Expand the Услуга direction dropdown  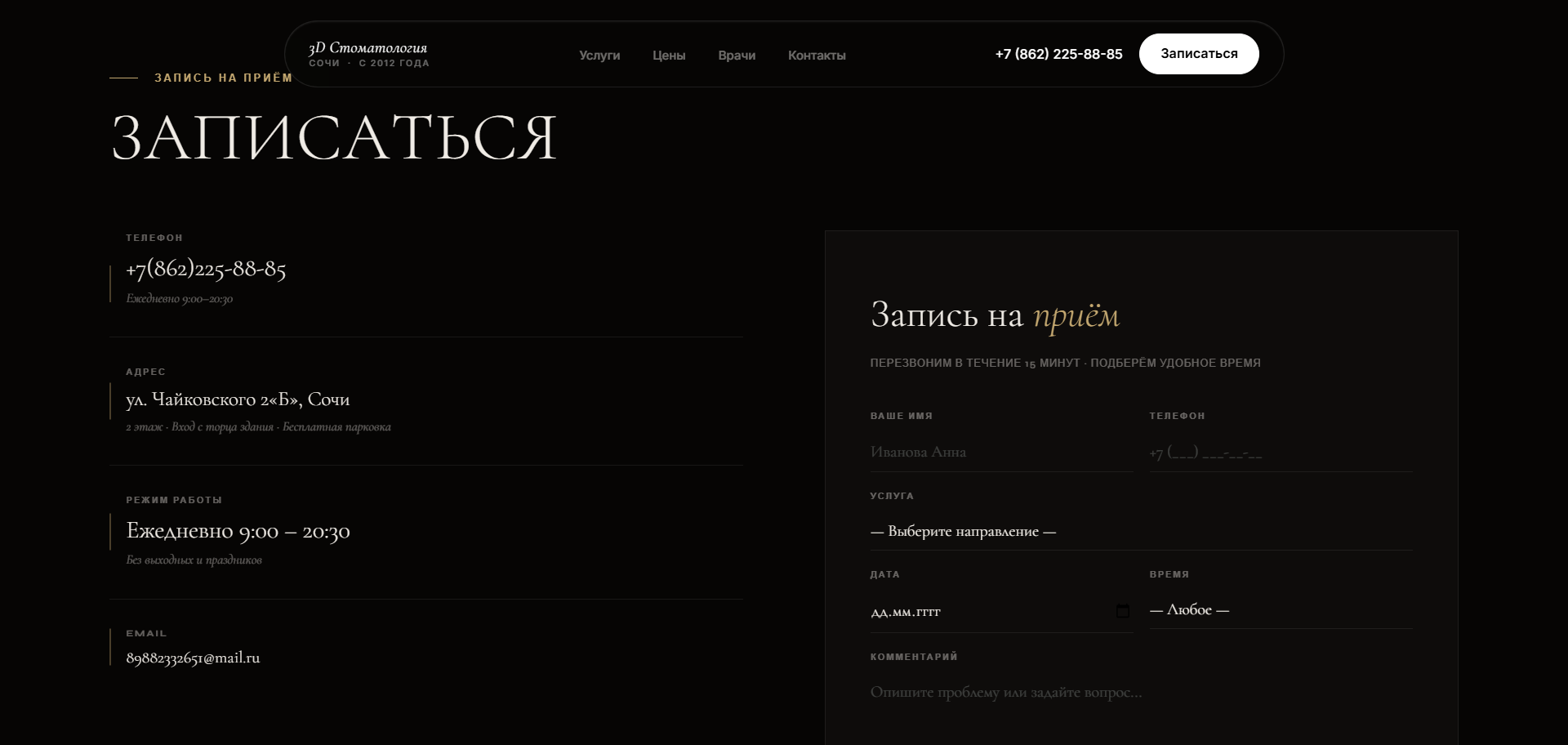[1142, 531]
